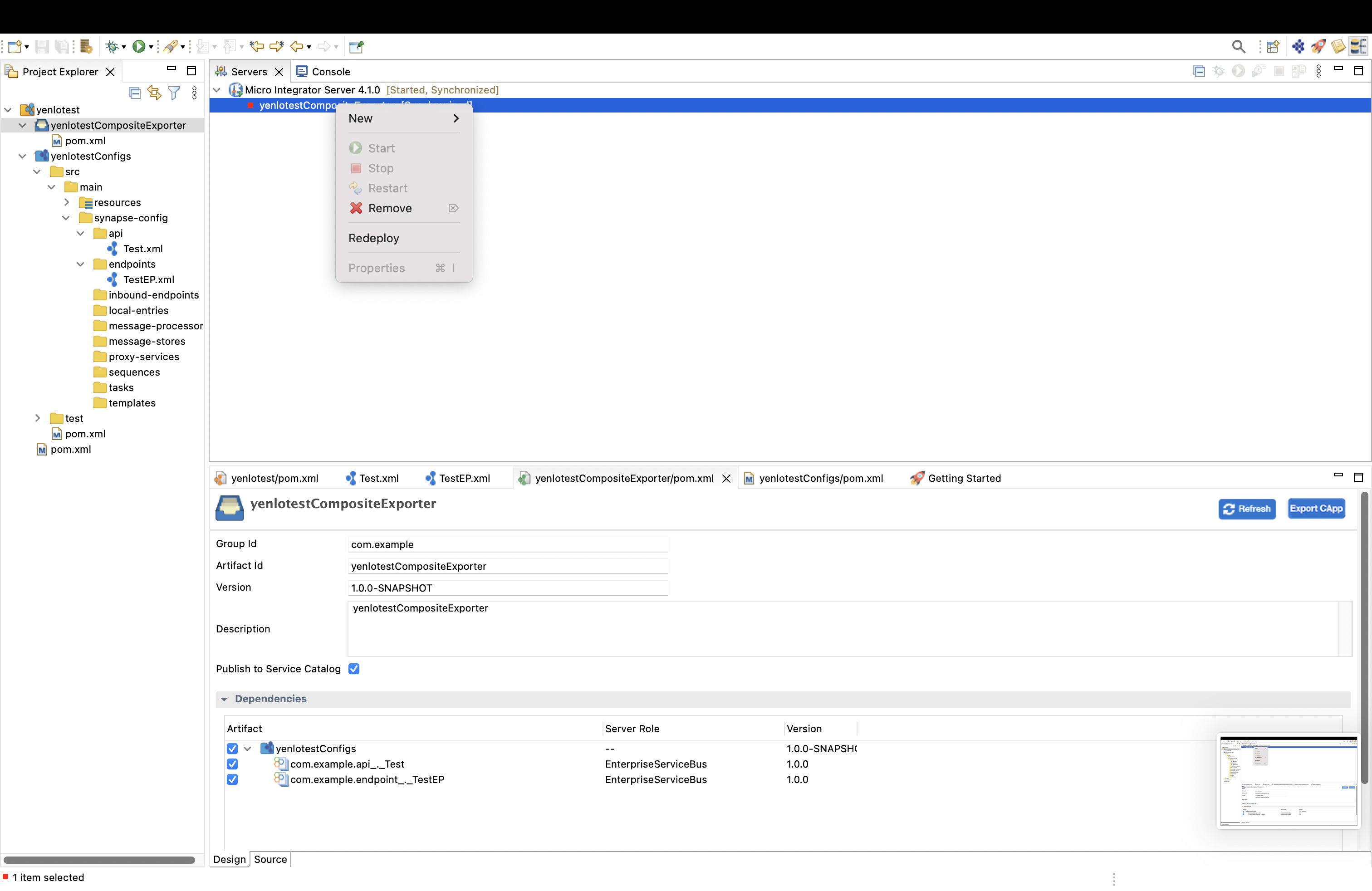Close the Project Explorer view
Screen dimensions: 1372x891
click(110, 72)
